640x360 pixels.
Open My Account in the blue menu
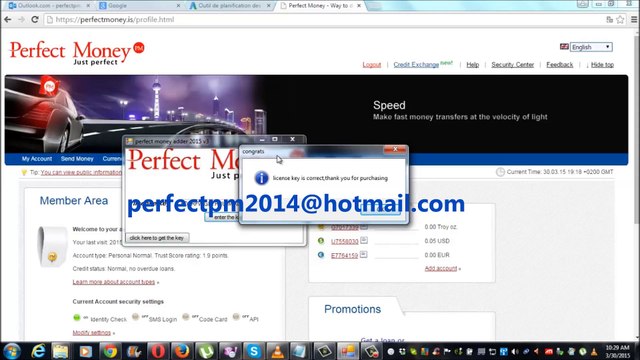(x=37, y=159)
